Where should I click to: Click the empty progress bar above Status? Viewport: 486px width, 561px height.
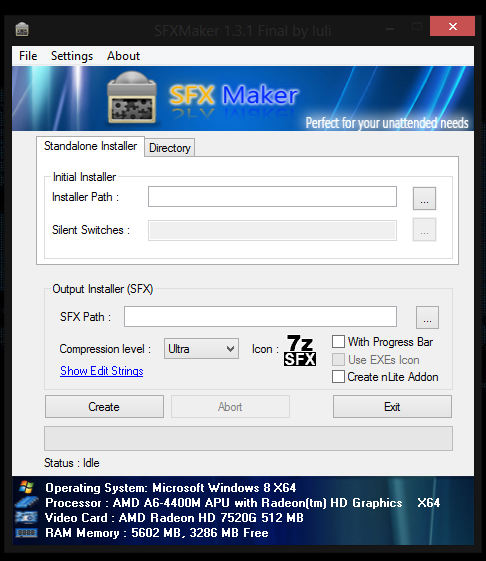coord(248,438)
